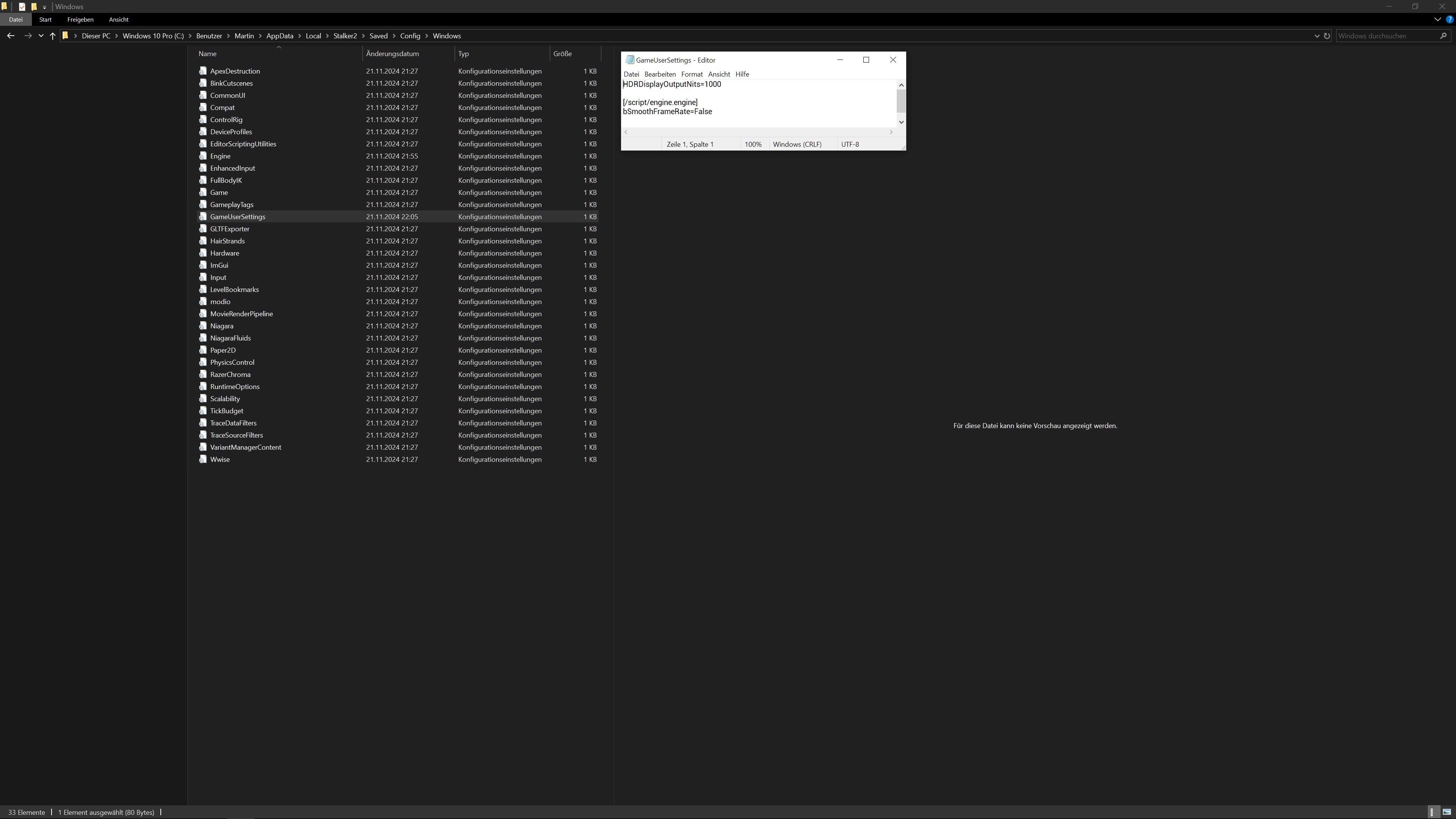
Task: Click New Folder icon in title bar
Action: [x=34, y=7]
